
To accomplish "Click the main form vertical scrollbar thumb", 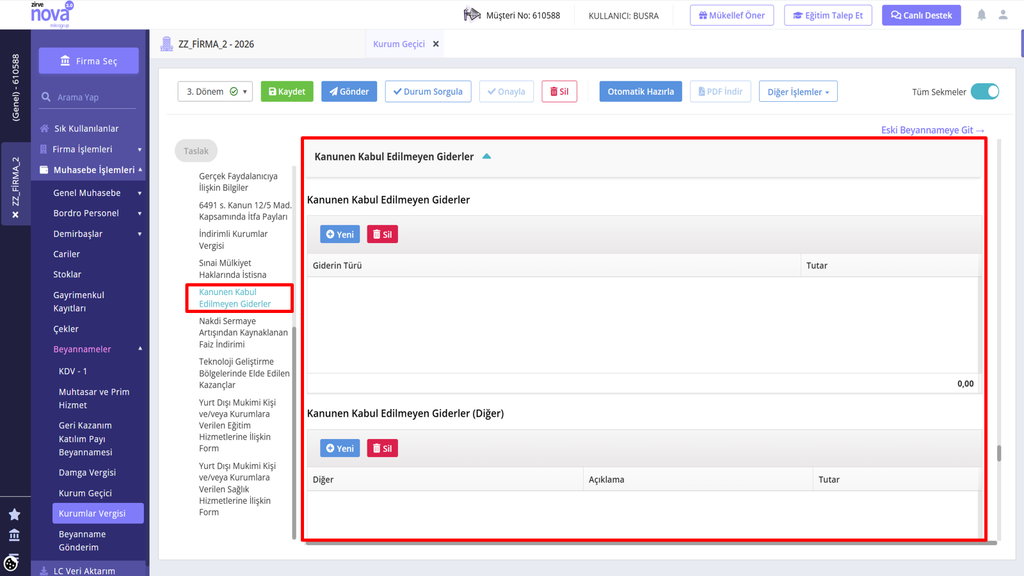I will (999, 453).
